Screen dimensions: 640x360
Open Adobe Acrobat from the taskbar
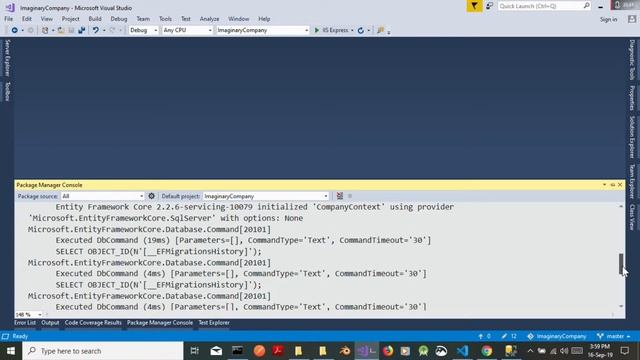point(278,351)
